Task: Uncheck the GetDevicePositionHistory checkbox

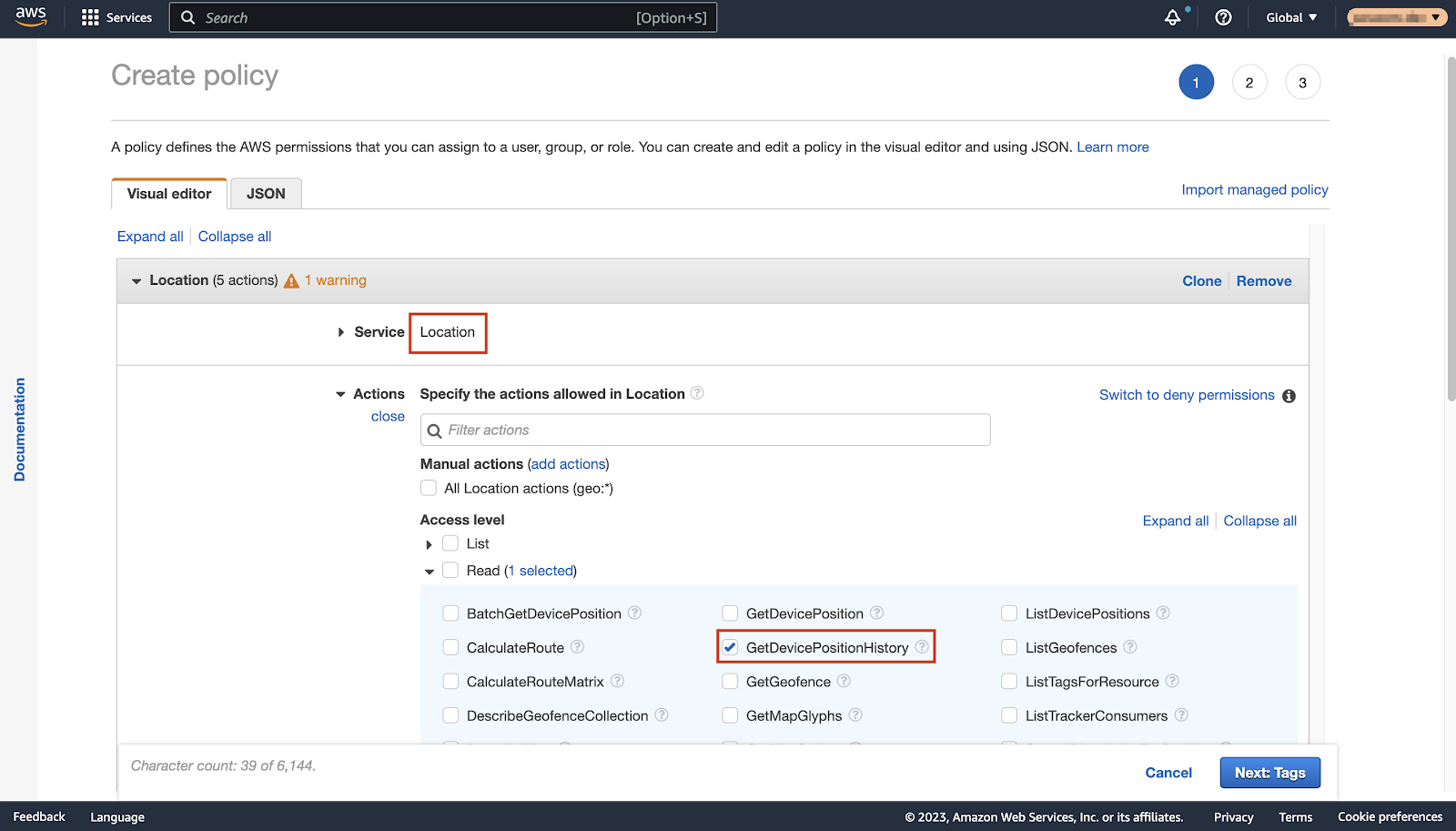Action: [730, 647]
